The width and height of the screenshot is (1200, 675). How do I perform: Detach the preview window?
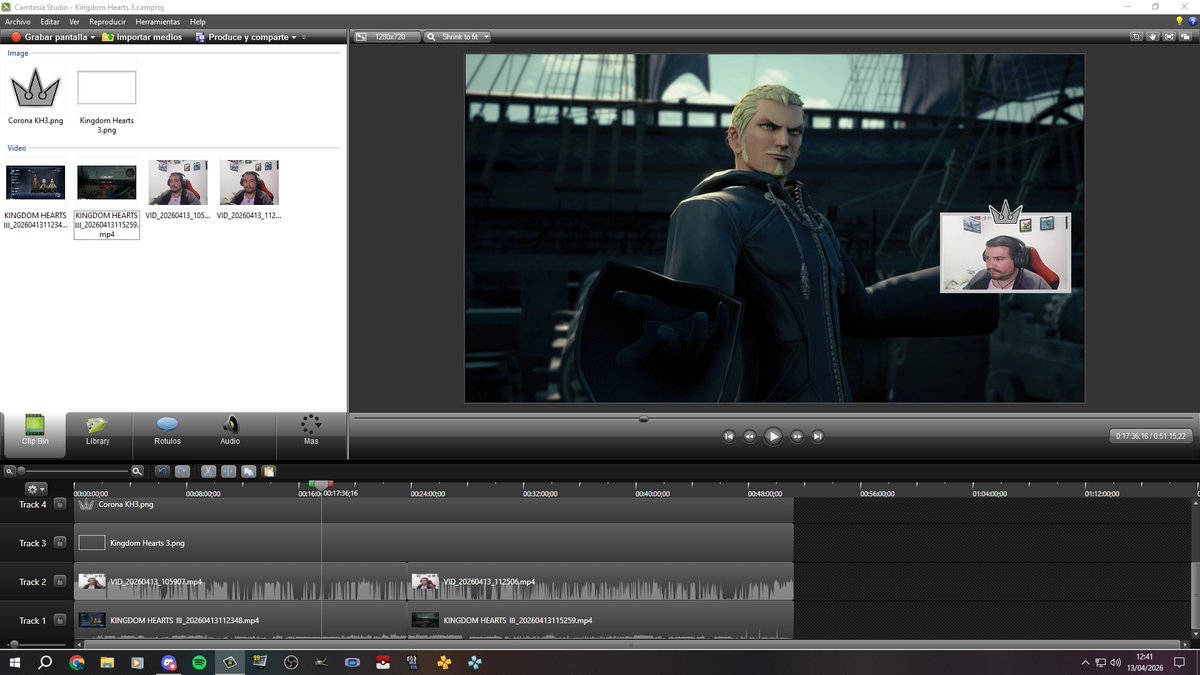[x=1186, y=37]
